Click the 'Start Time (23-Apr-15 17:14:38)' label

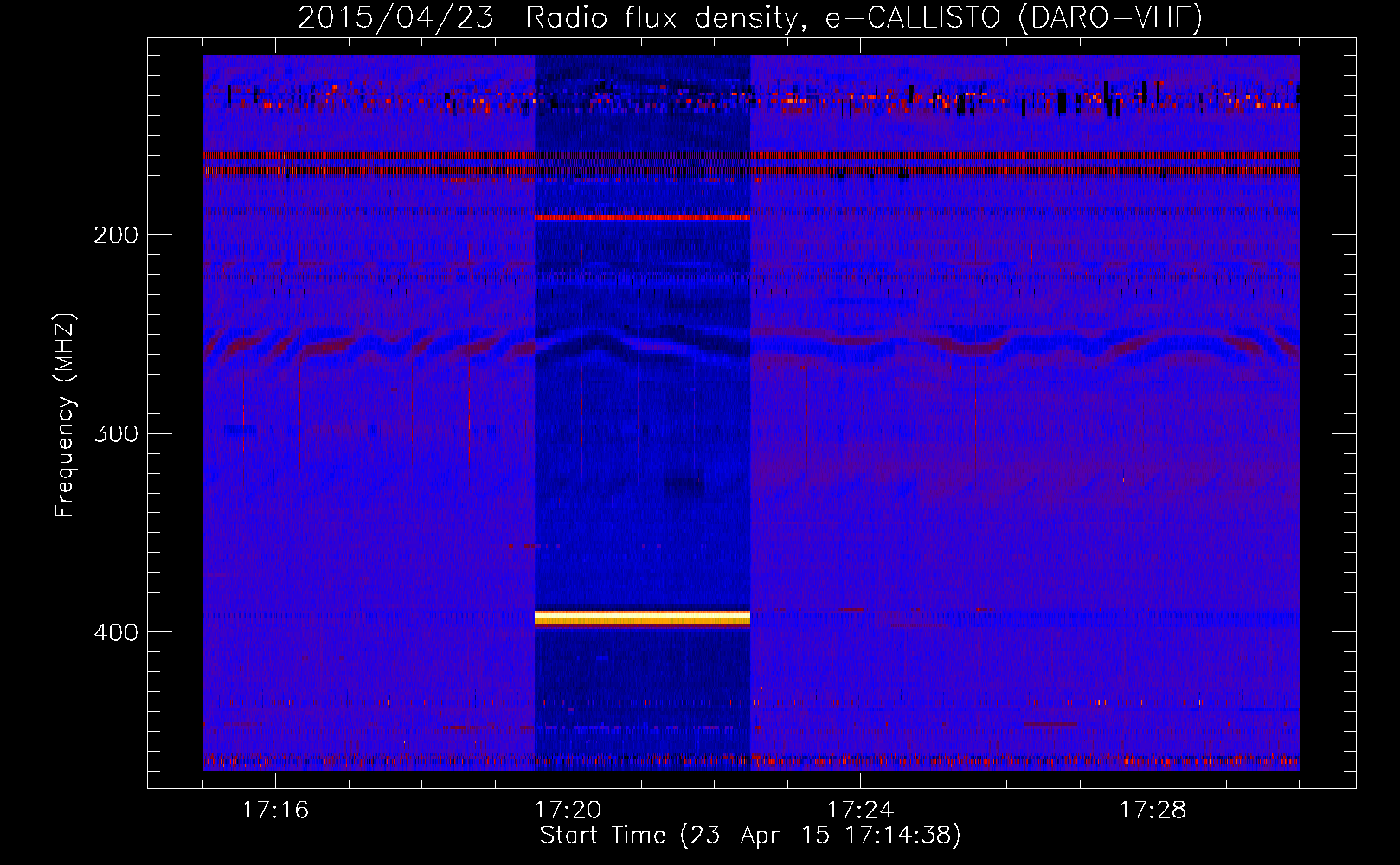click(x=750, y=836)
